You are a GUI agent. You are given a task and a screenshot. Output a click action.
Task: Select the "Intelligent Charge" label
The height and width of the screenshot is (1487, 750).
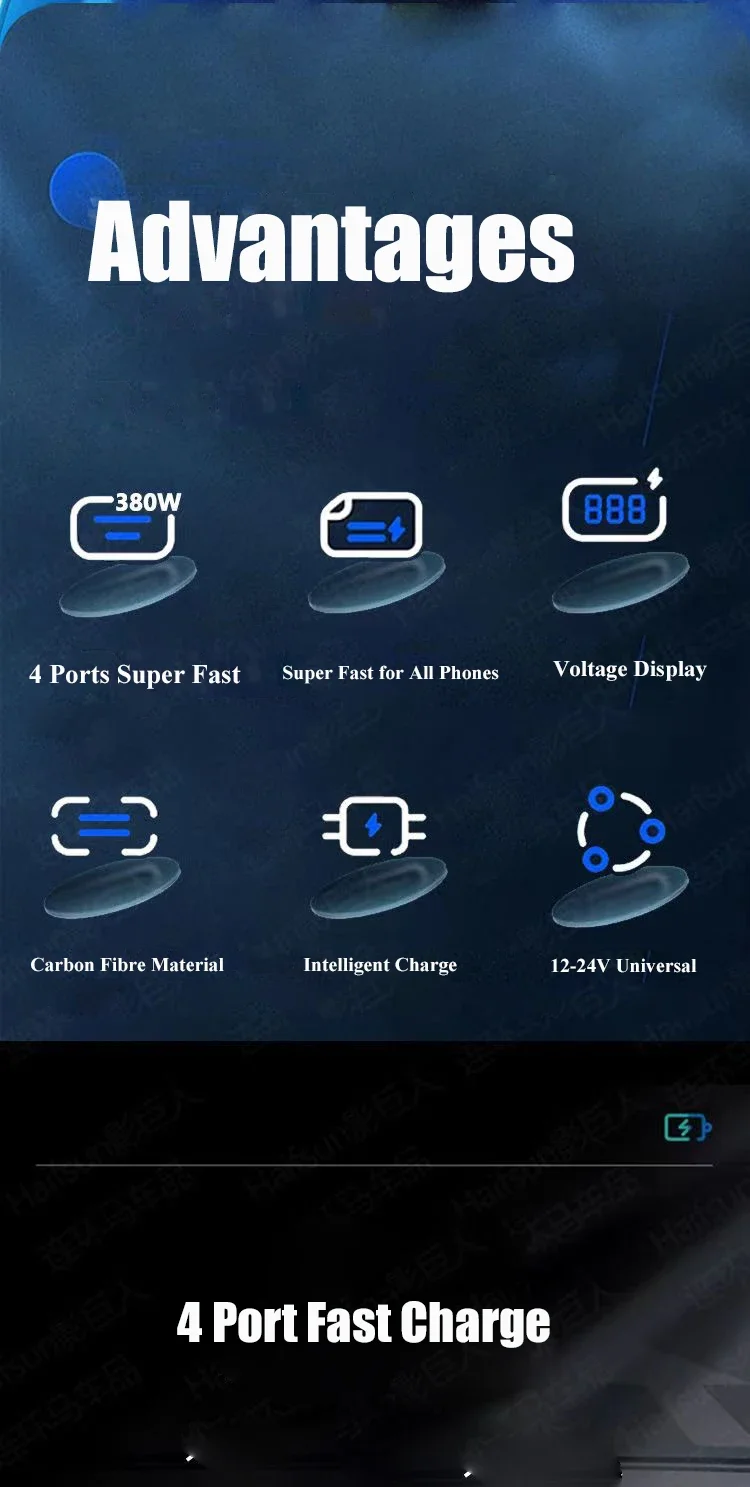coord(380,965)
